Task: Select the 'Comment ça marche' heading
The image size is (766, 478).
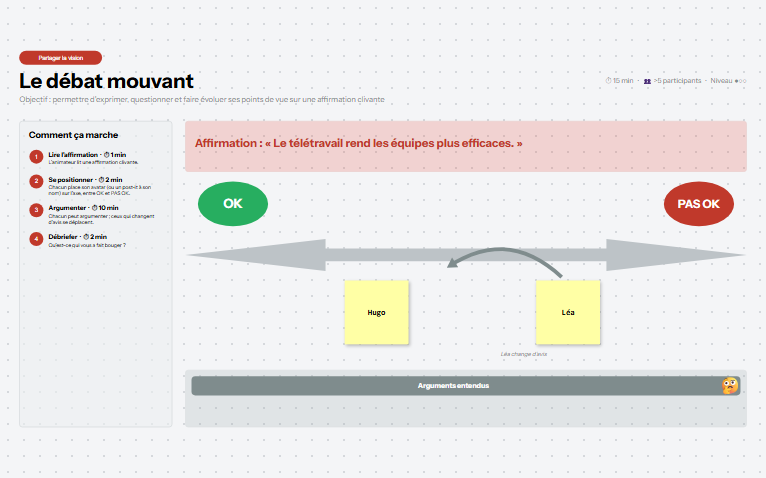Action: click(73, 135)
